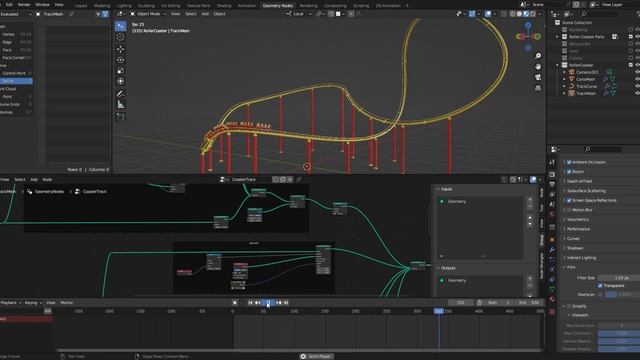Adjust the Filter Size value field
The height and width of the screenshot is (360, 640).
(619, 278)
